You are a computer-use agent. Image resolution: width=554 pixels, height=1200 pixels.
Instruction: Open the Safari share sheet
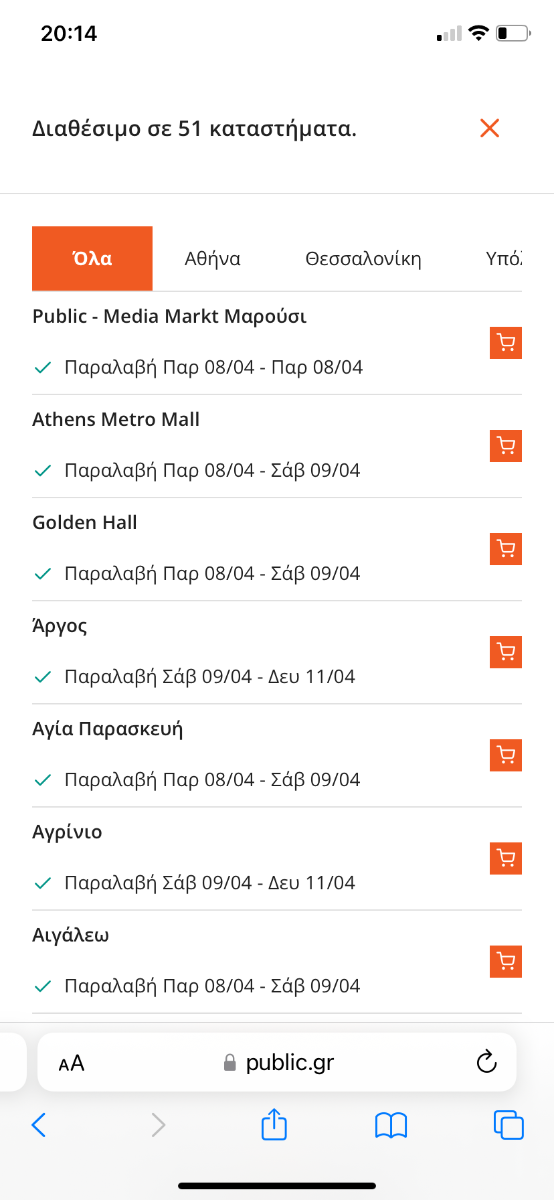point(275,1124)
